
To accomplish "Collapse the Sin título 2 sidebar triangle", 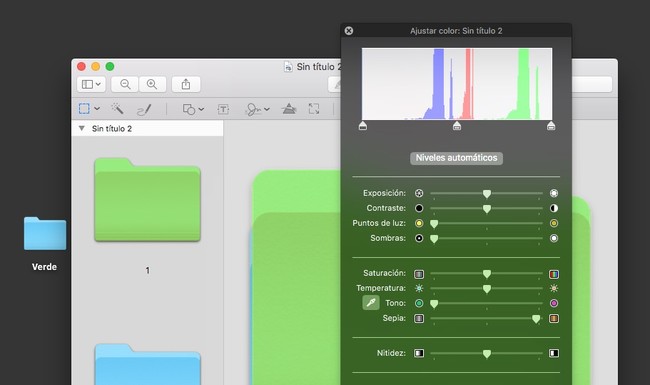I will (x=82, y=128).
